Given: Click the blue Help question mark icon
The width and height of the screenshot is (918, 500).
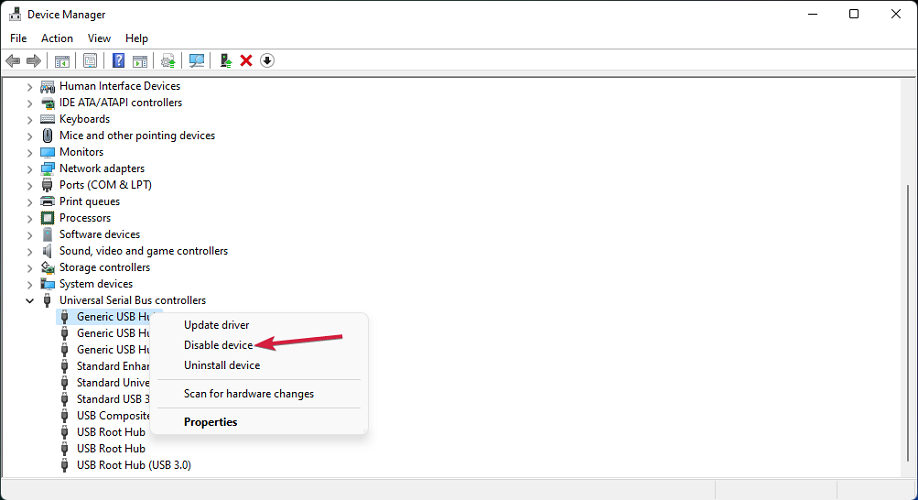Looking at the screenshot, I should tap(119, 61).
